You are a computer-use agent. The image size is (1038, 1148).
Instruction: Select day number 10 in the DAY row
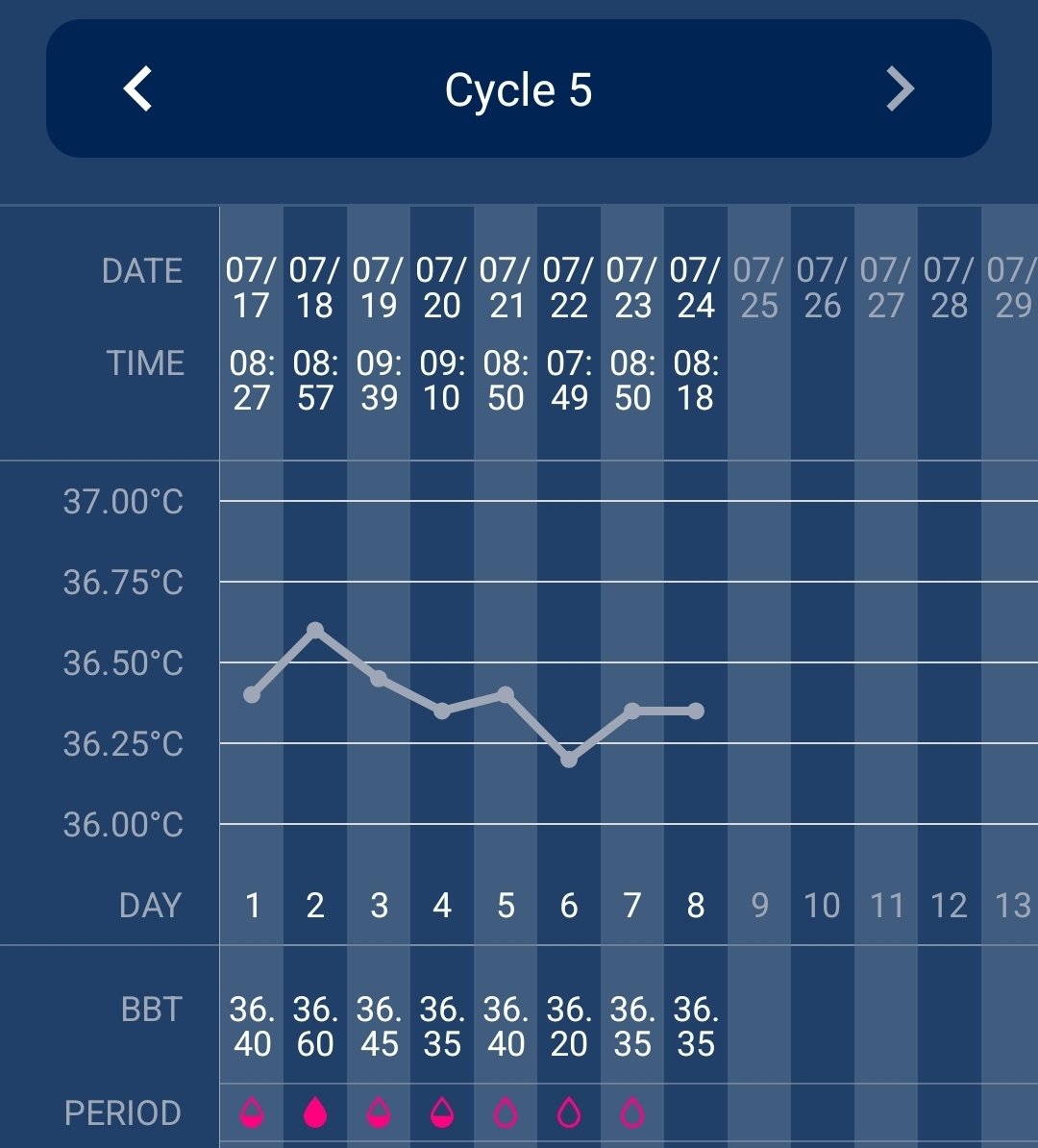coord(822,906)
